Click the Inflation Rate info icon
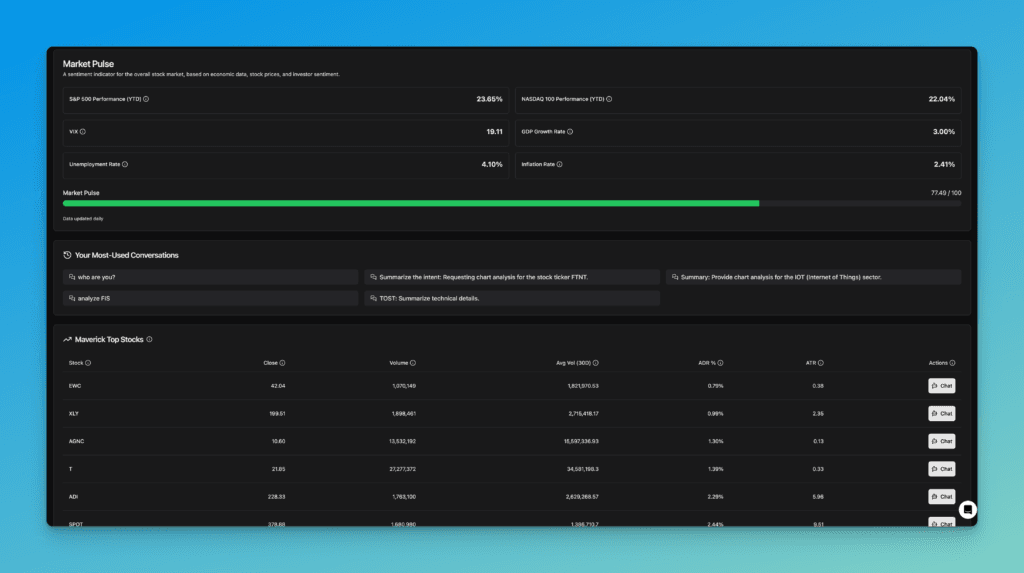 tap(559, 164)
